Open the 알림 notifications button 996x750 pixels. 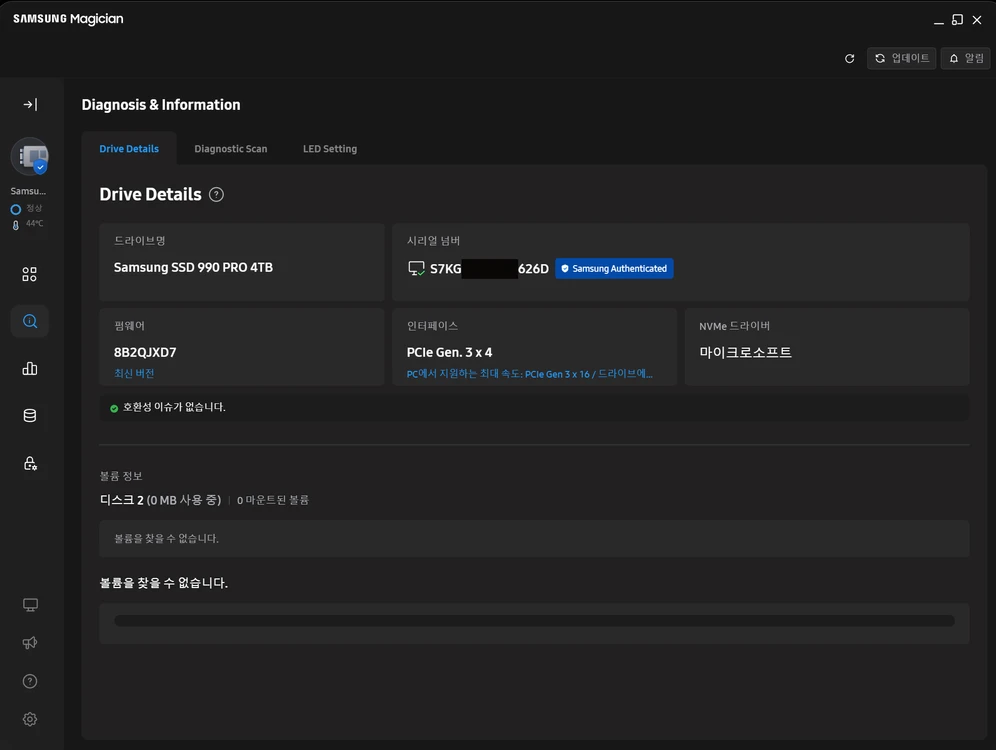[x=966, y=58]
